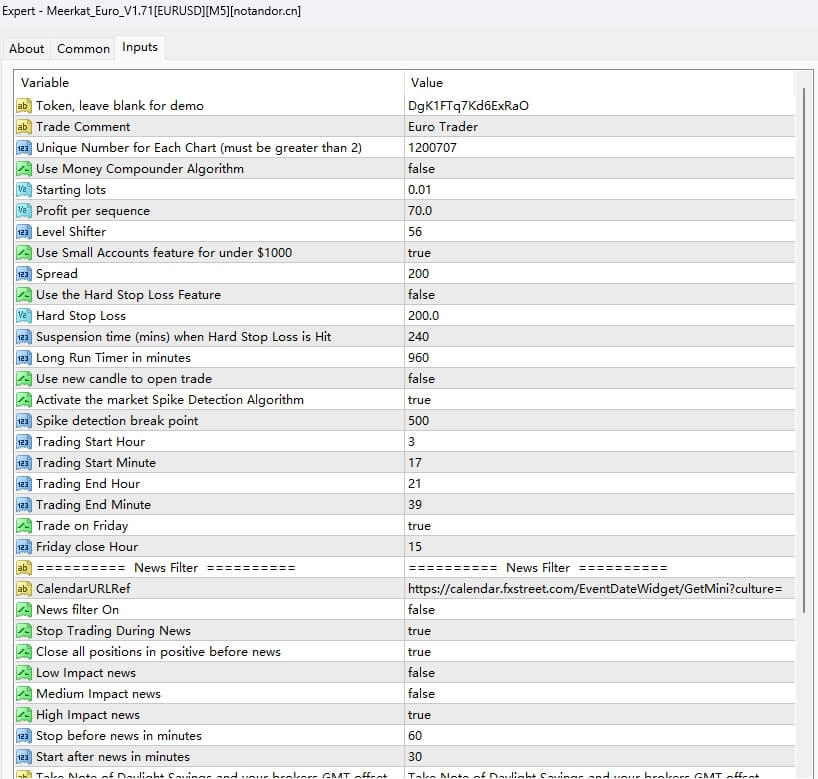The height and width of the screenshot is (779, 818).
Task: Click the scrollbar down arrow
Action: (x=803, y=770)
